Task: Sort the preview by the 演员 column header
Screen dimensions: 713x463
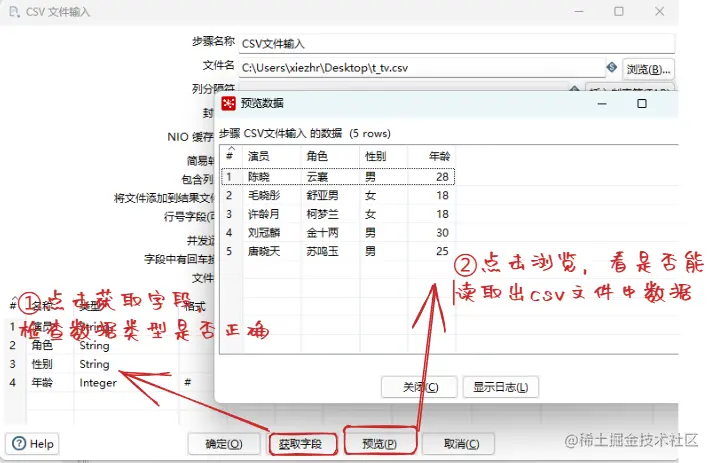Action: [271, 156]
